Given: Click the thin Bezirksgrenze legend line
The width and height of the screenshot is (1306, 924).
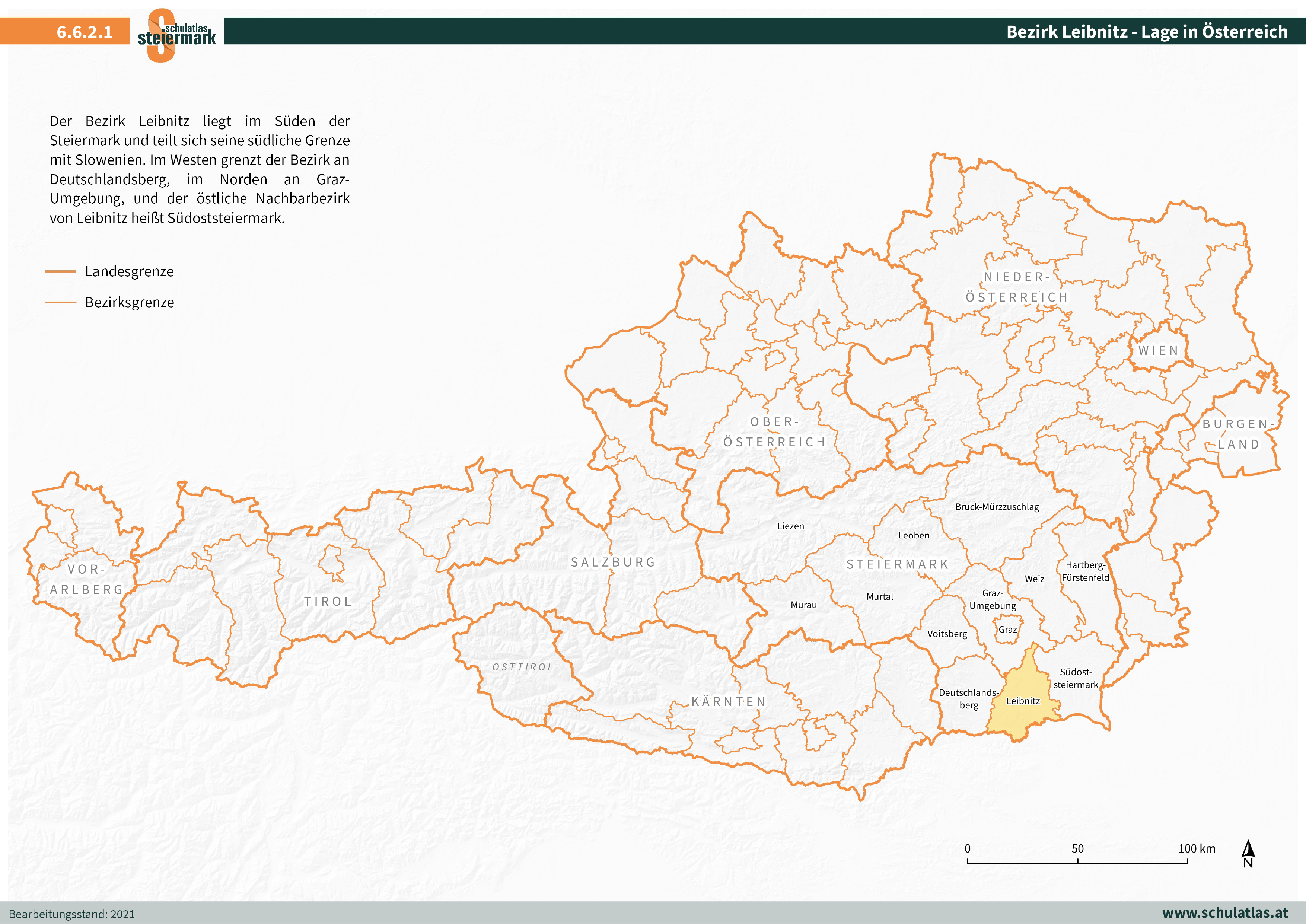Looking at the screenshot, I should tap(60, 302).
